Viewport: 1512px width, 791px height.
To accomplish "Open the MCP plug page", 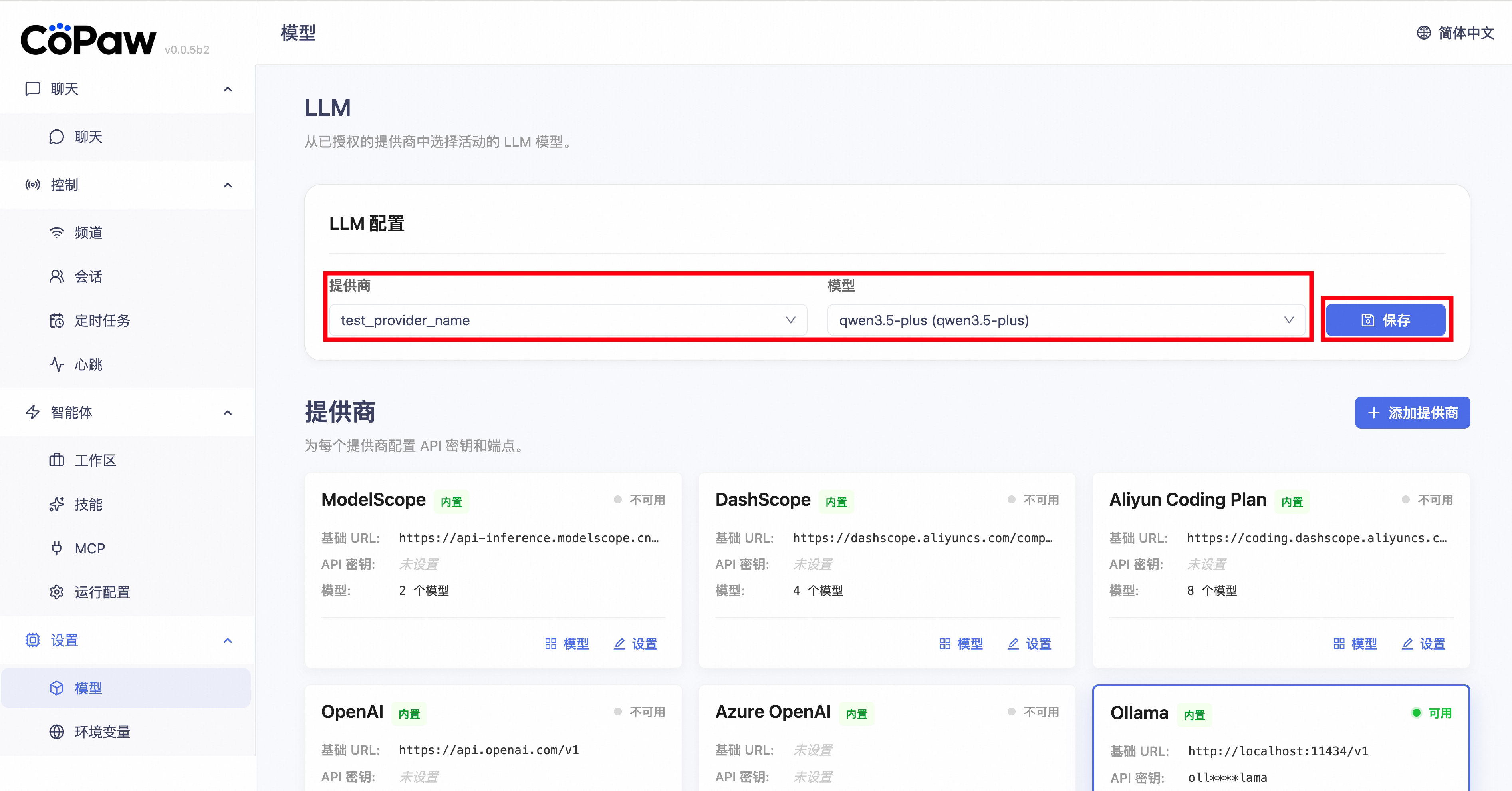I will pos(89,549).
